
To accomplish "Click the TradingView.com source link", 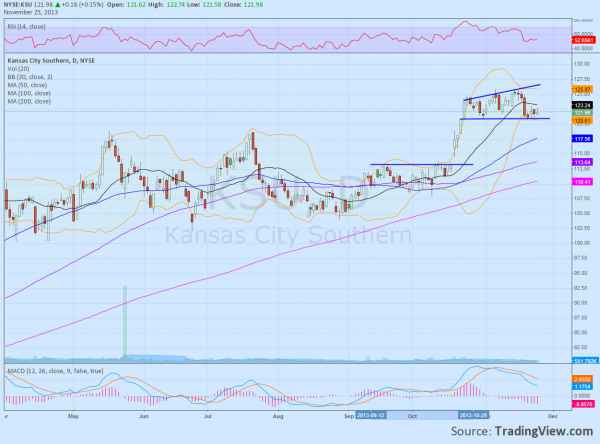I will click(x=544, y=431).
